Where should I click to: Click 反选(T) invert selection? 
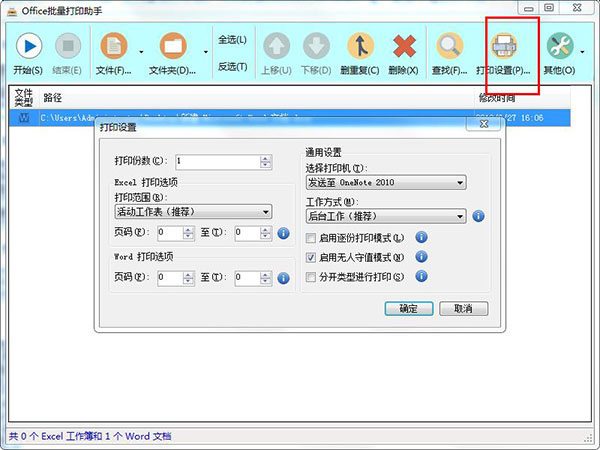232,67
